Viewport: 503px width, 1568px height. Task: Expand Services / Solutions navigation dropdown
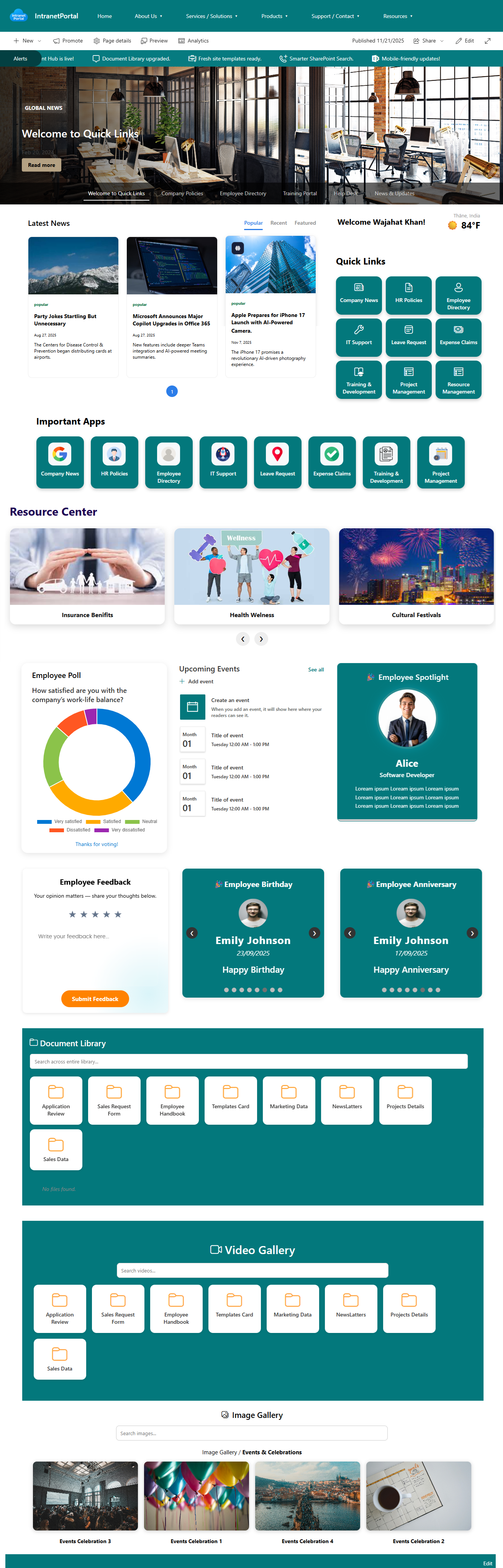pyautogui.click(x=212, y=16)
